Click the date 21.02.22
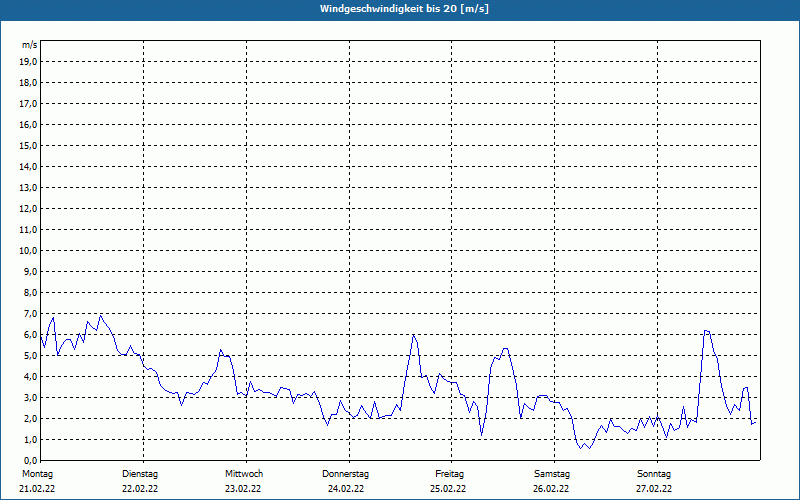 (x=37, y=489)
